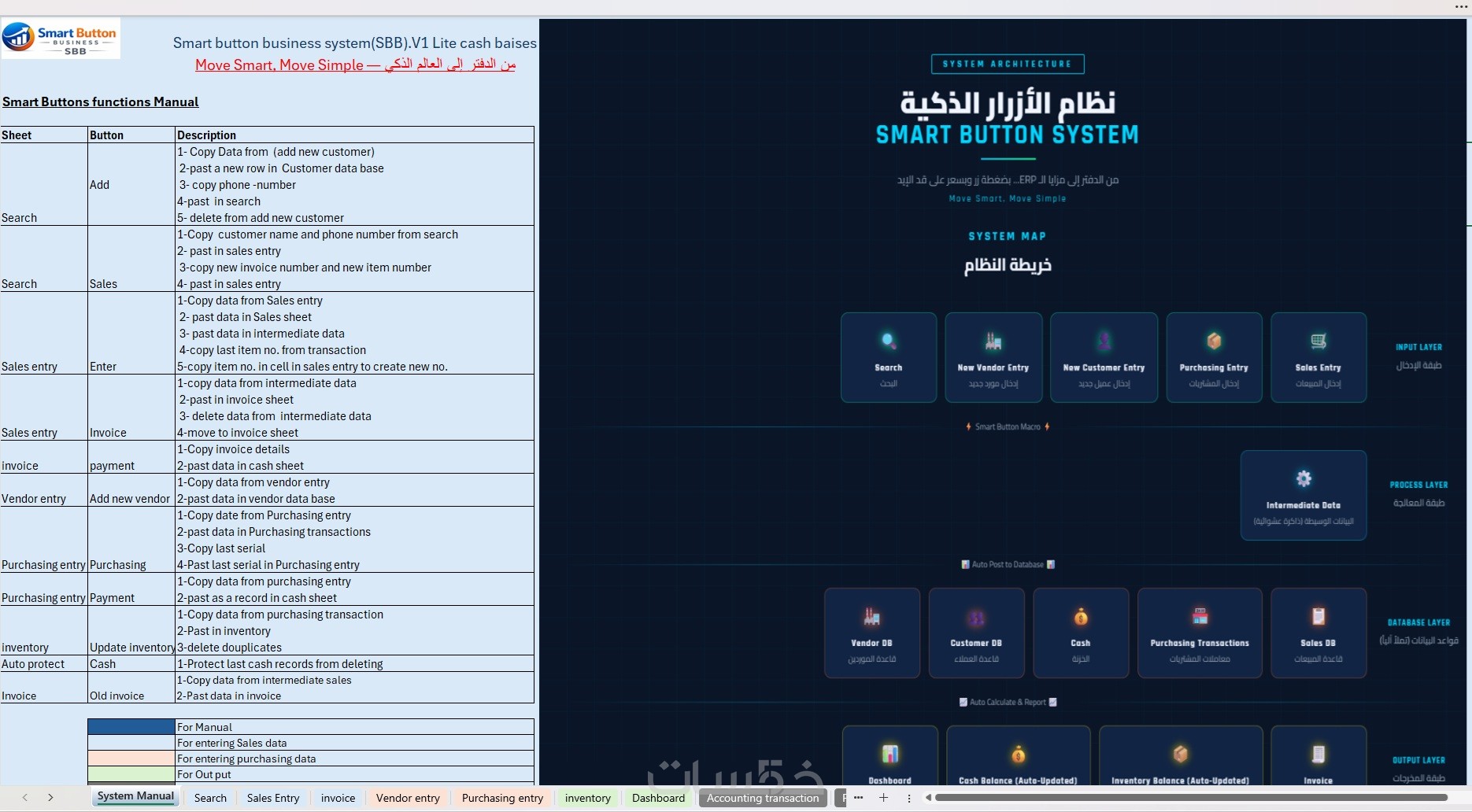Go to the next sheet with the right arrow
The height and width of the screenshot is (812, 1472).
click(50, 798)
